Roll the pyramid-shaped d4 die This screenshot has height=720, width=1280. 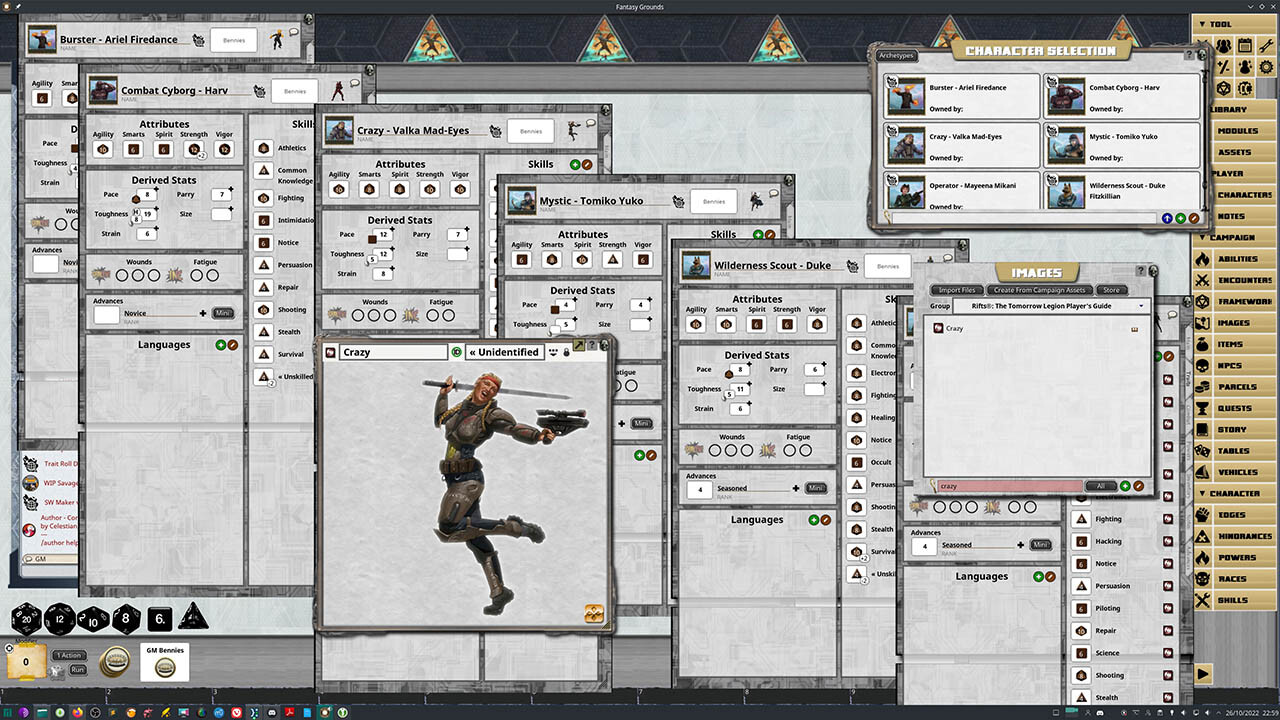192,617
